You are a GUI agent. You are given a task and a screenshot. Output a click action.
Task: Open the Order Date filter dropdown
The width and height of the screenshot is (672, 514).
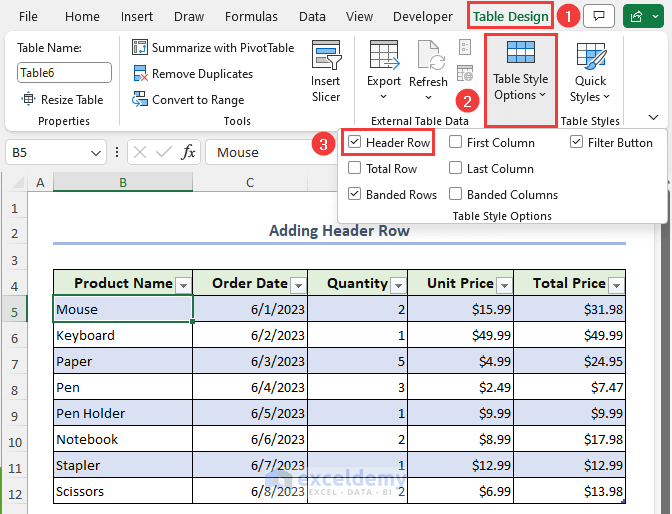pos(298,285)
